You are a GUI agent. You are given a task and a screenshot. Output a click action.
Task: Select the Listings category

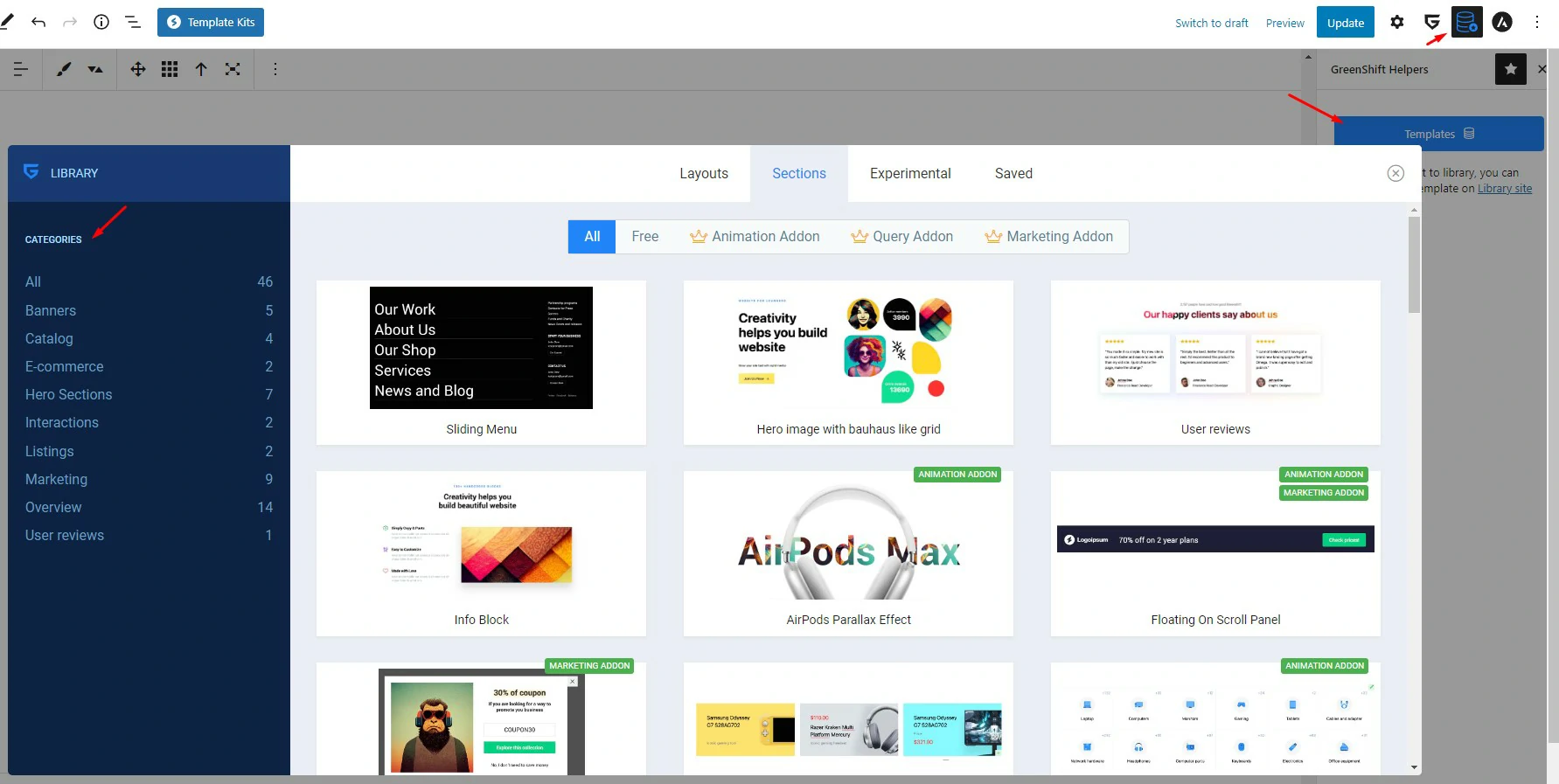coord(149,451)
